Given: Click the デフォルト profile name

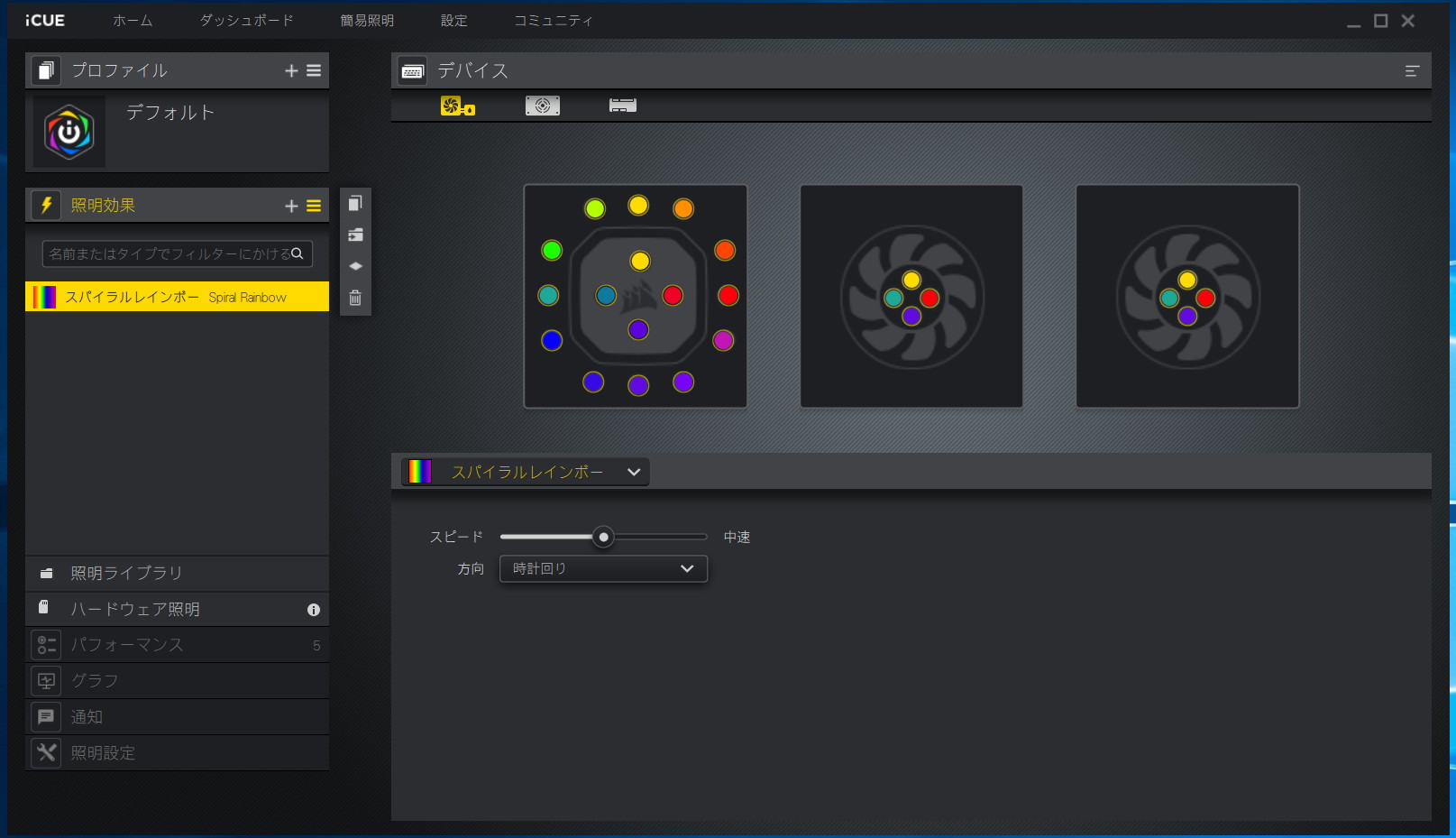Looking at the screenshot, I should pos(170,113).
